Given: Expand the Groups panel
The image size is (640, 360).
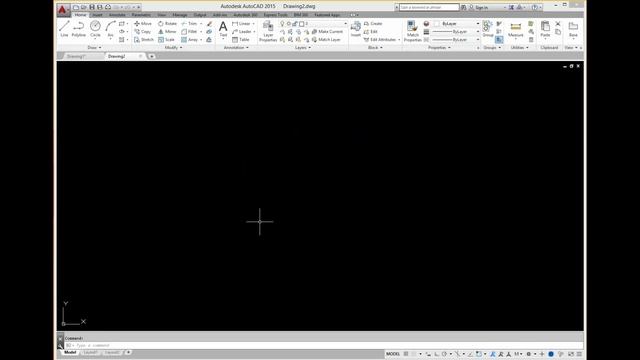Looking at the screenshot, I should [x=492, y=48].
